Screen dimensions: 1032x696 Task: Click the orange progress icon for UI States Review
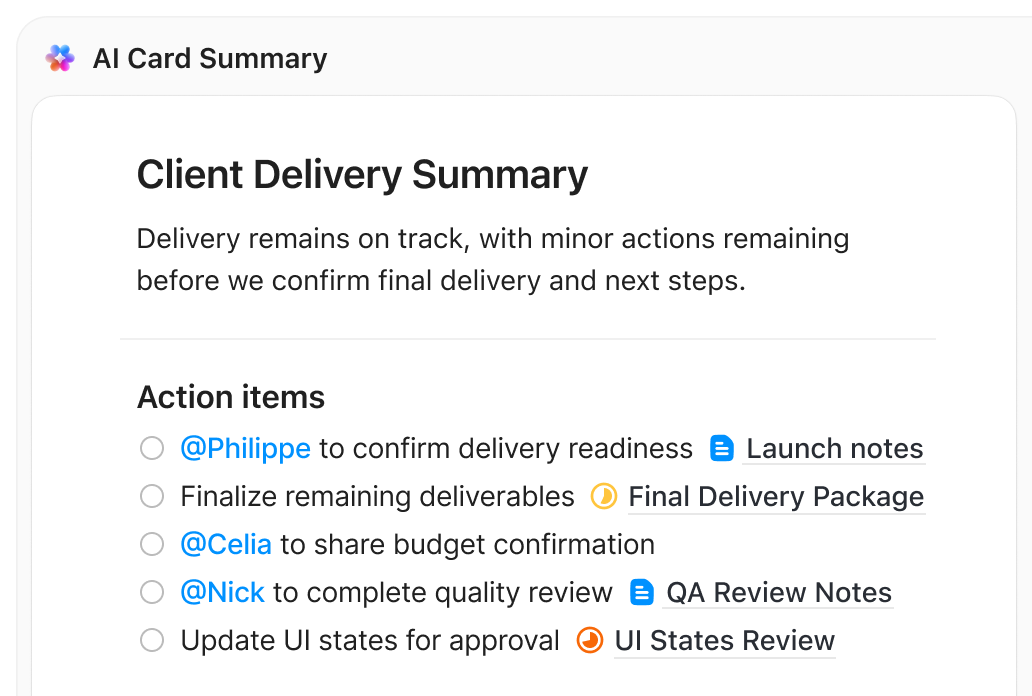coord(589,640)
